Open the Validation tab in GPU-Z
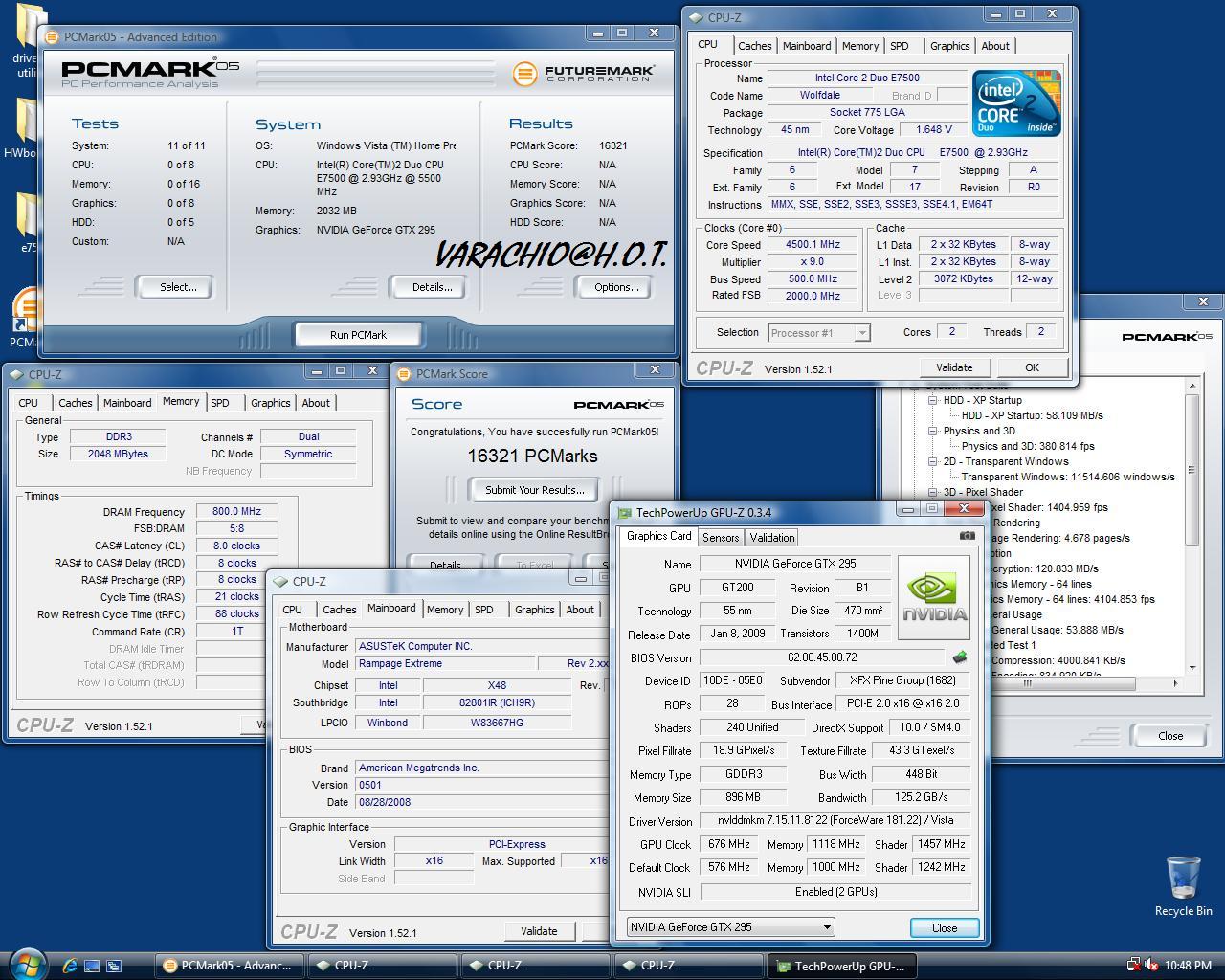Viewport: 1225px width, 980px height. 772,537
